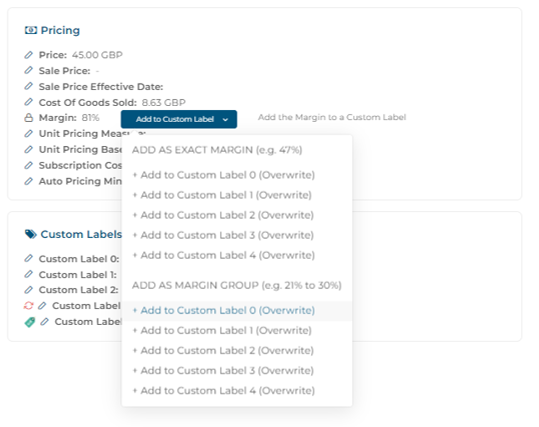
Task: Add exact margin to Custom Label 3
Action: tap(223, 235)
